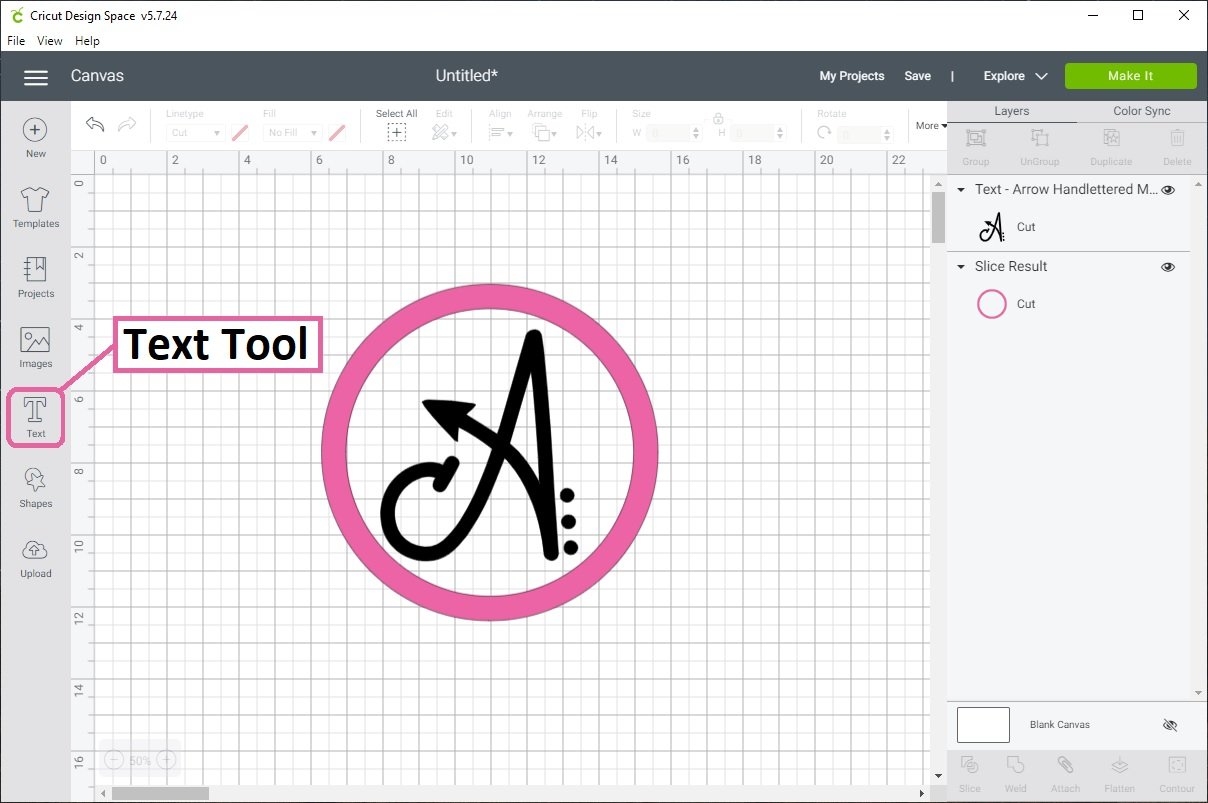Collapse the Text Arrow Handlettered group

961,190
